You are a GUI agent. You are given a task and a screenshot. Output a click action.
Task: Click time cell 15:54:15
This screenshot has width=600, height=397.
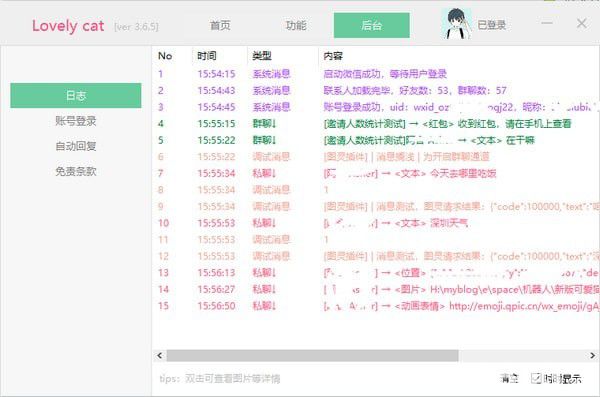coord(216,74)
